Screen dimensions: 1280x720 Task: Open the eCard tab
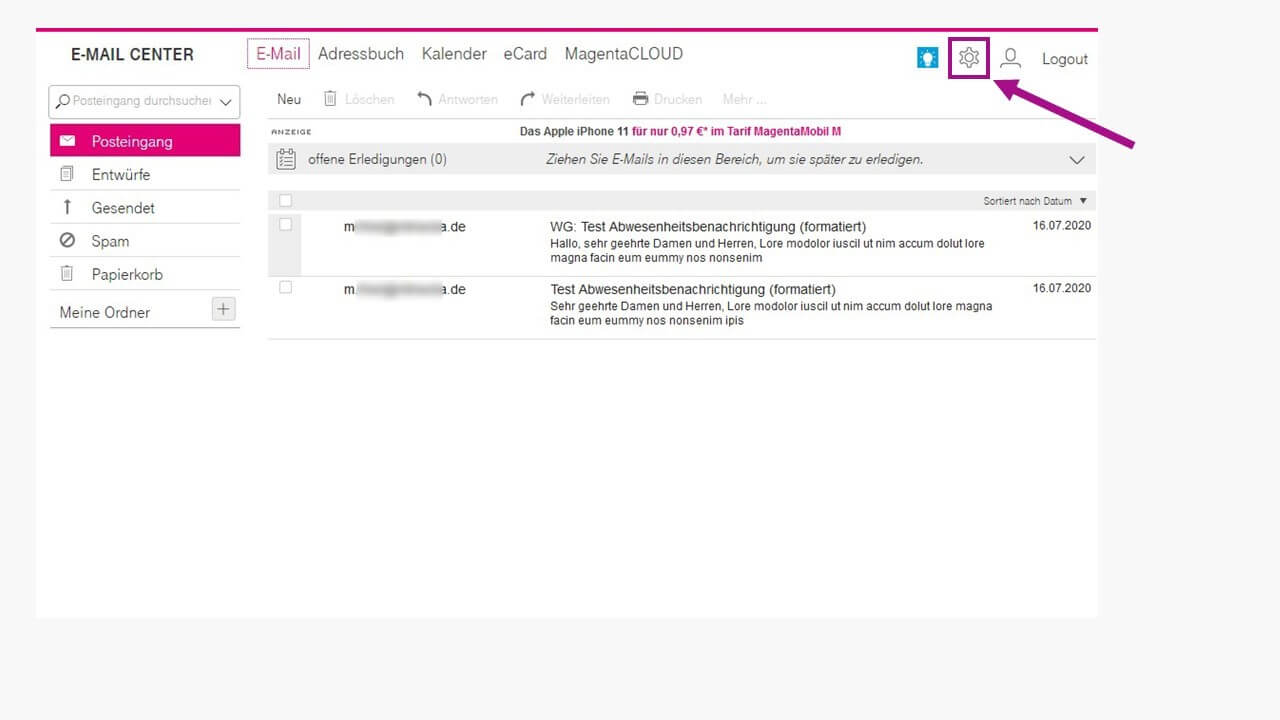point(525,54)
